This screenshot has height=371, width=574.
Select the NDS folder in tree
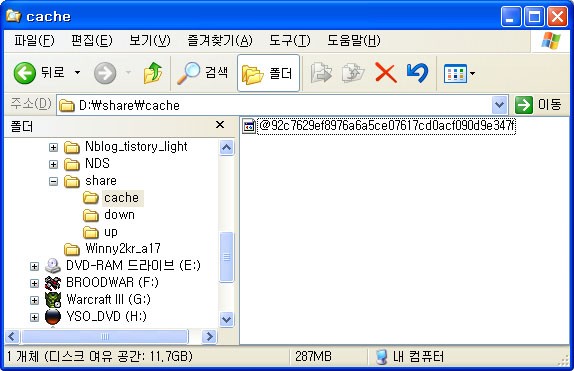[x=97, y=163]
